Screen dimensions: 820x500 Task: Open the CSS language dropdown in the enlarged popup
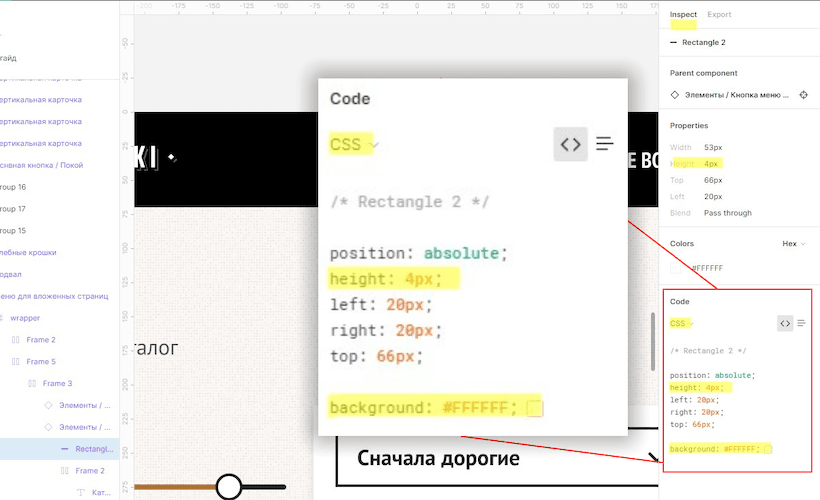[354, 145]
